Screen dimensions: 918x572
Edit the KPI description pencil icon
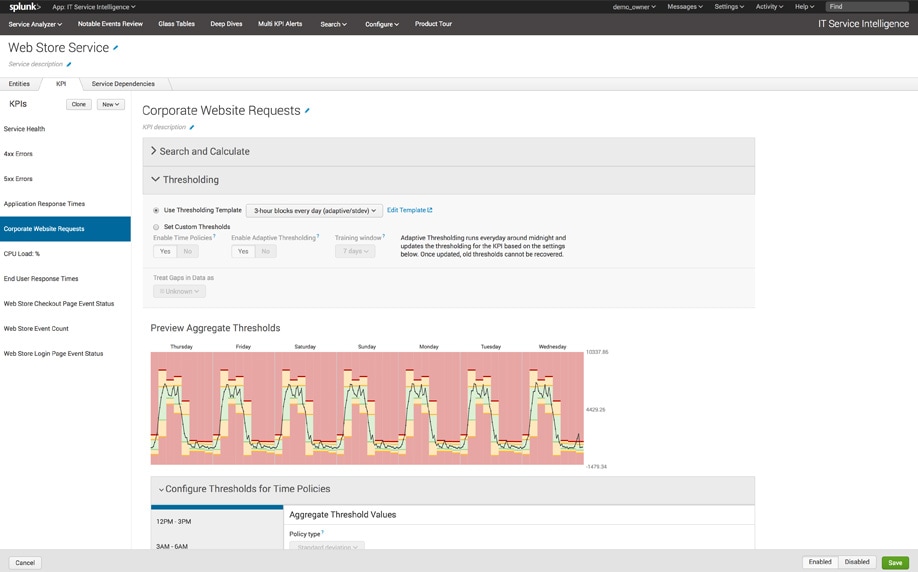point(191,127)
